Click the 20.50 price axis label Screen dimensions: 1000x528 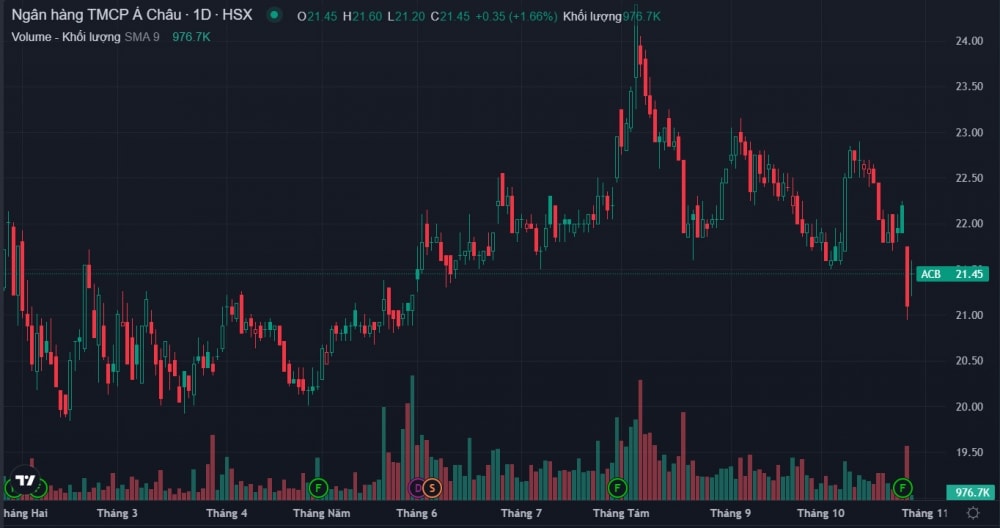point(967,361)
